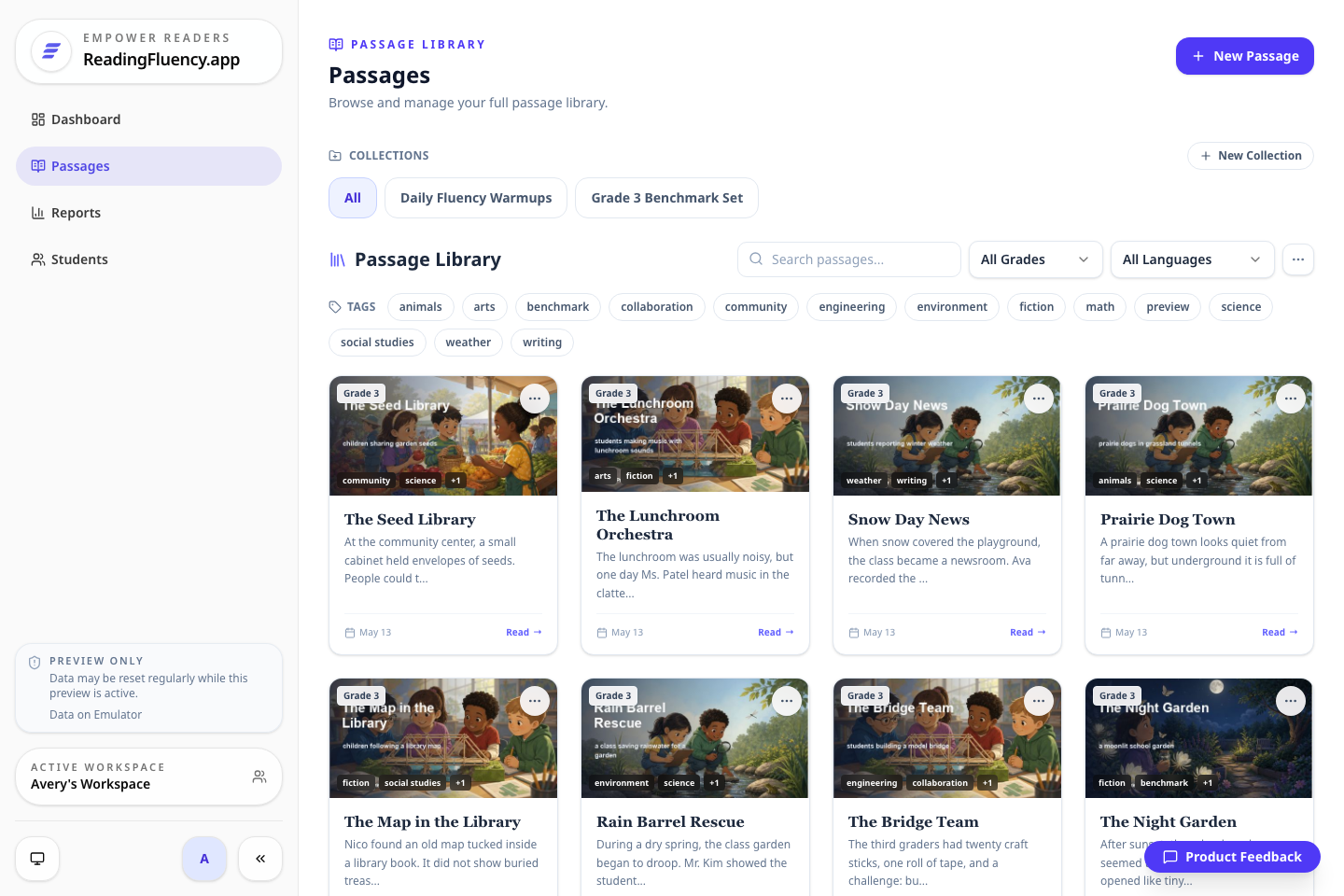The width and height of the screenshot is (1344, 896).
Task: Expand the All Languages dropdown
Action: pyautogui.click(x=1193, y=259)
